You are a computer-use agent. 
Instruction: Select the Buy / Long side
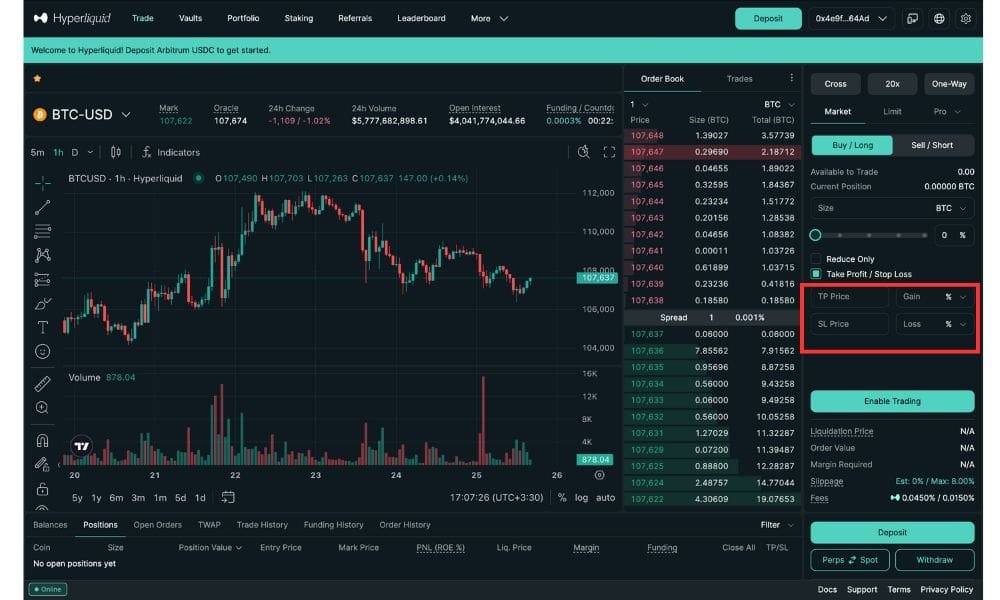pos(852,145)
